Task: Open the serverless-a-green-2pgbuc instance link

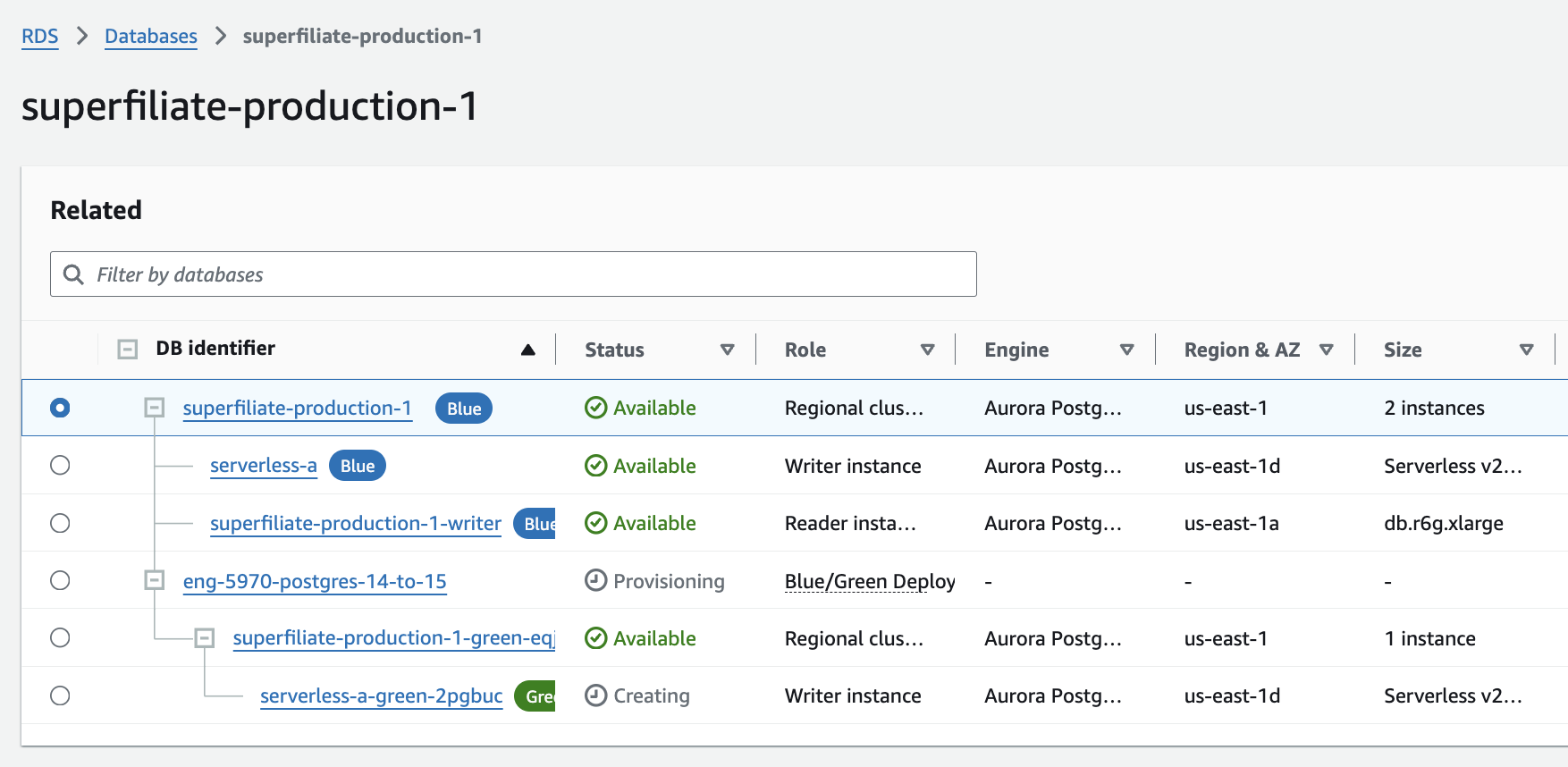Action: [x=382, y=695]
